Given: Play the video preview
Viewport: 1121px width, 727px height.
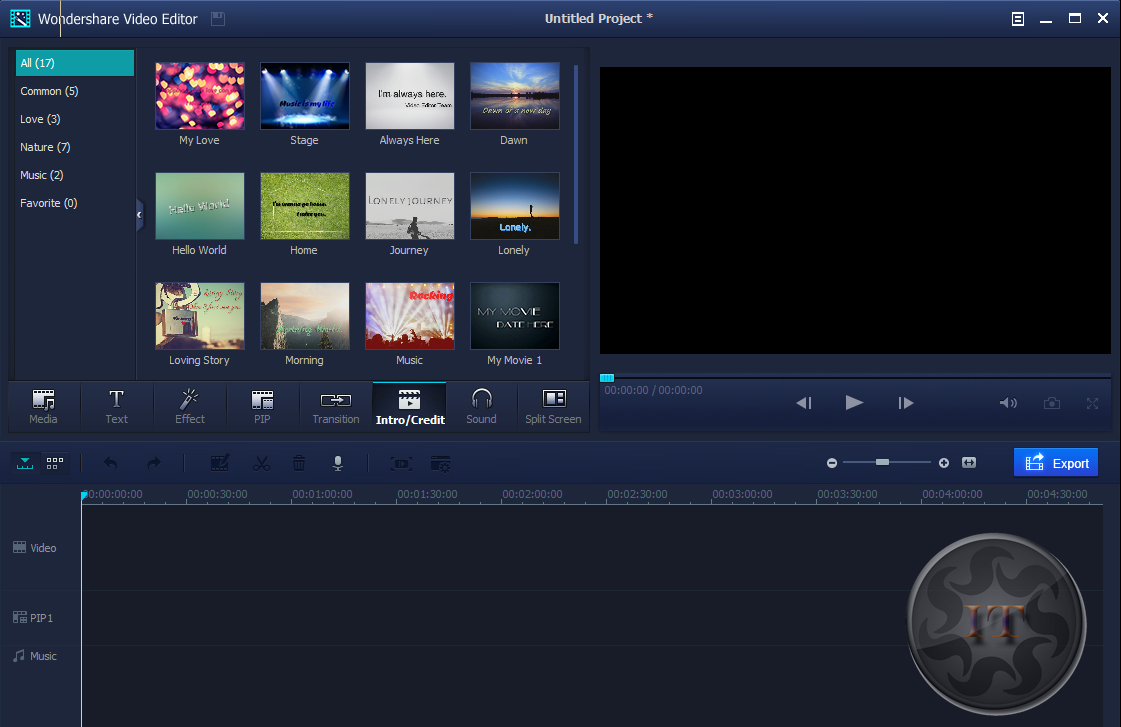Looking at the screenshot, I should 854,402.
